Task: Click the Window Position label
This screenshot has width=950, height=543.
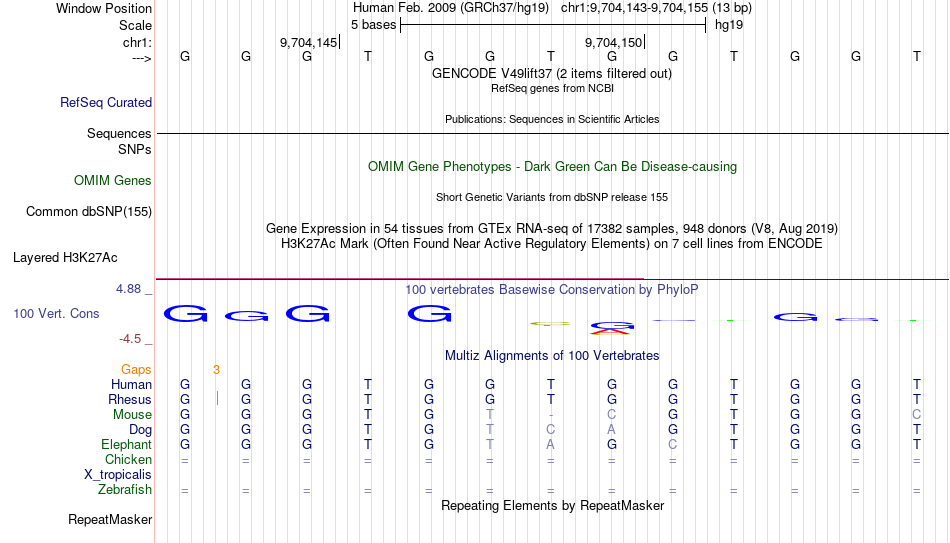Action: tap(104, 8)
